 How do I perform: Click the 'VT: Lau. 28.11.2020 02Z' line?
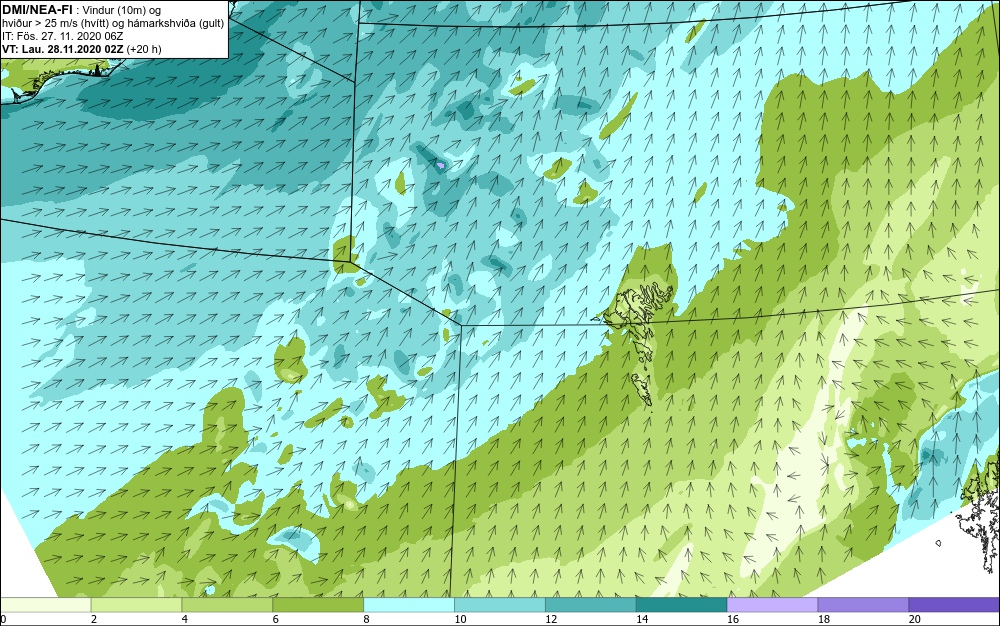(x=63, y=49)
